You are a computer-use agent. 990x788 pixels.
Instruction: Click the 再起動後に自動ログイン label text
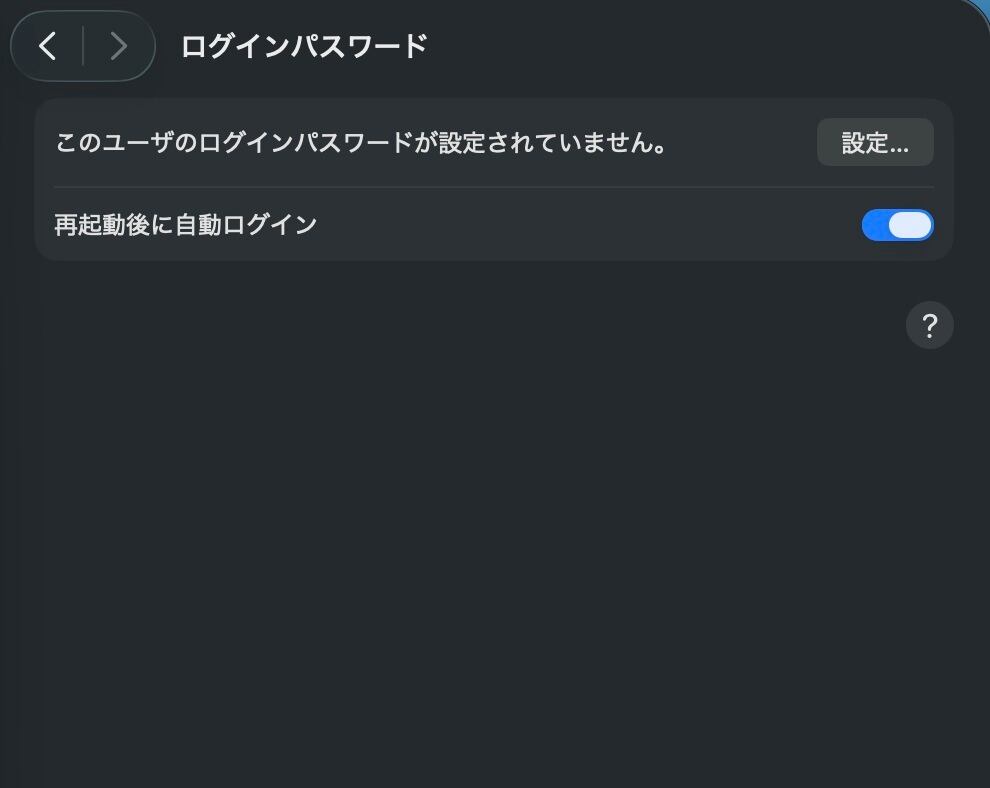click(185, 225)
